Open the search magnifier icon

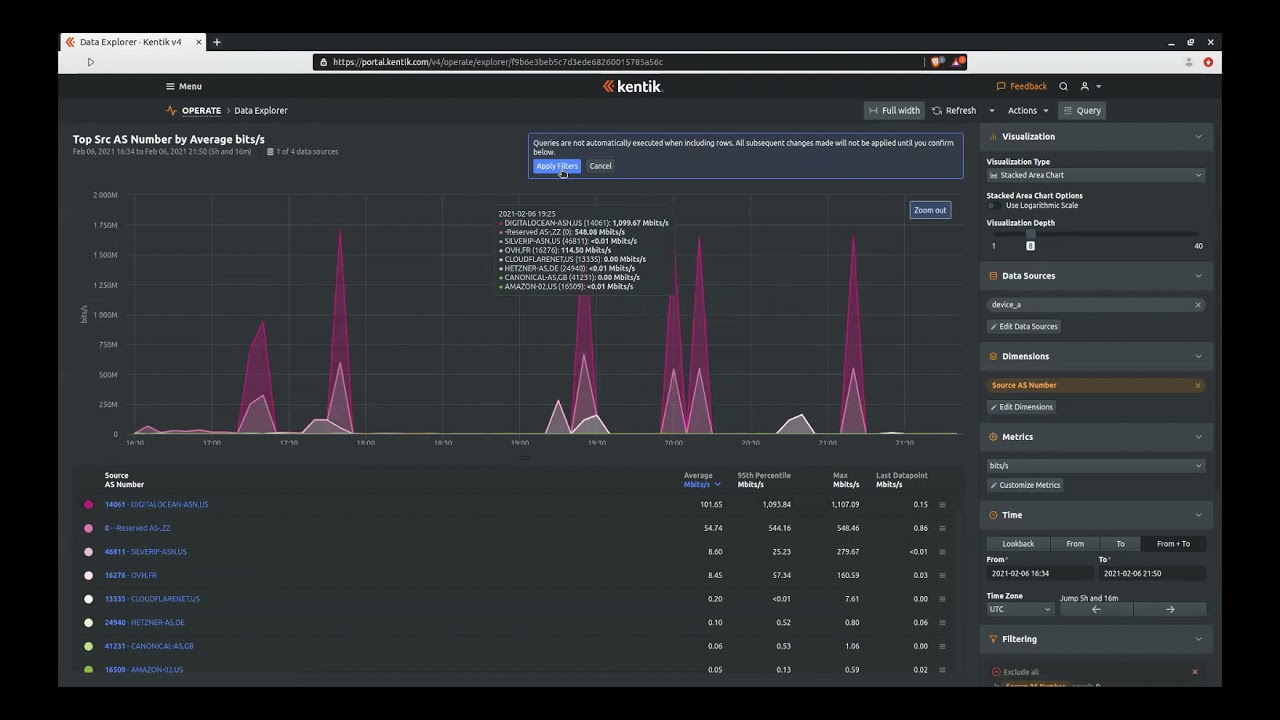tap(1063, 86)
